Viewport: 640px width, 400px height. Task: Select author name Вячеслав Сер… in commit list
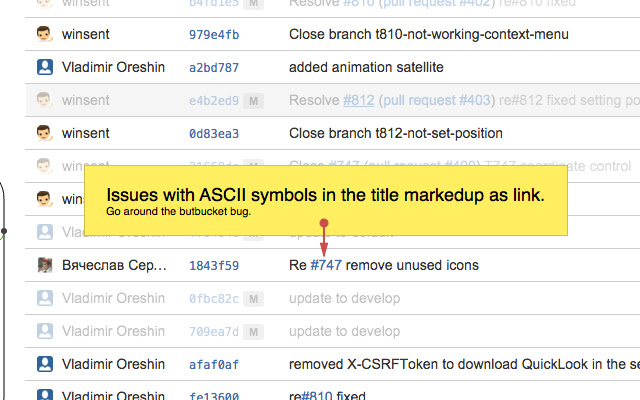113,265
